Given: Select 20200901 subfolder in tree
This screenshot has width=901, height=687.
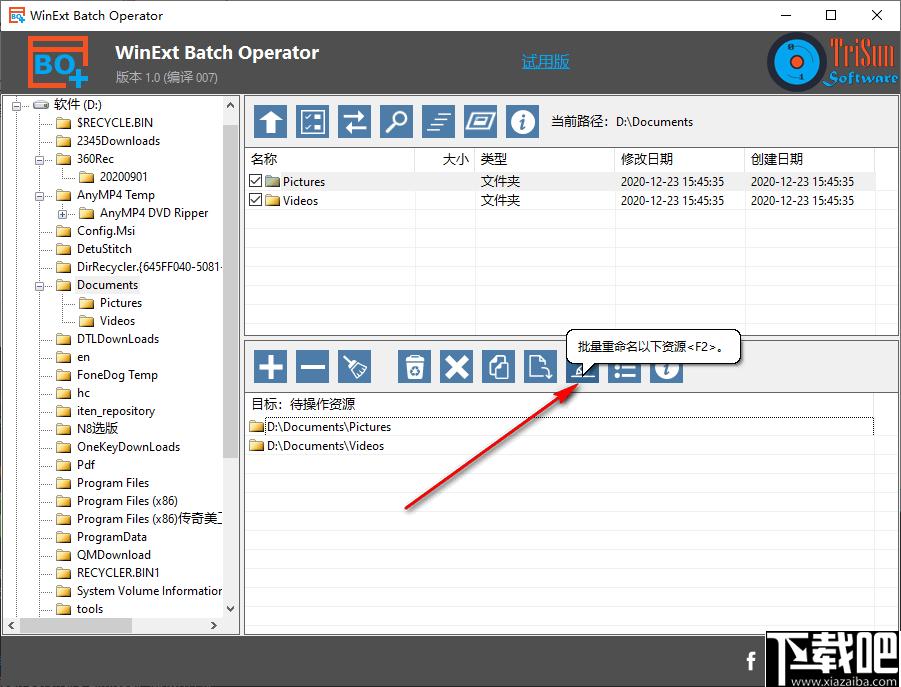Looking at the screenshot, I should click(124, 177).
